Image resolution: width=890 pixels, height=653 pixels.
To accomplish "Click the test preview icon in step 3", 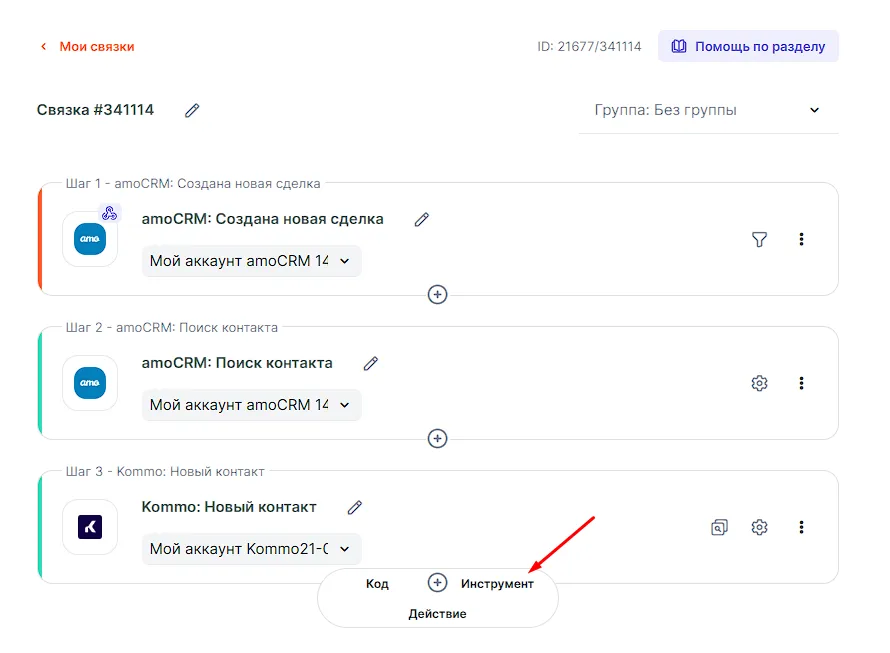I will pos(719,527).
